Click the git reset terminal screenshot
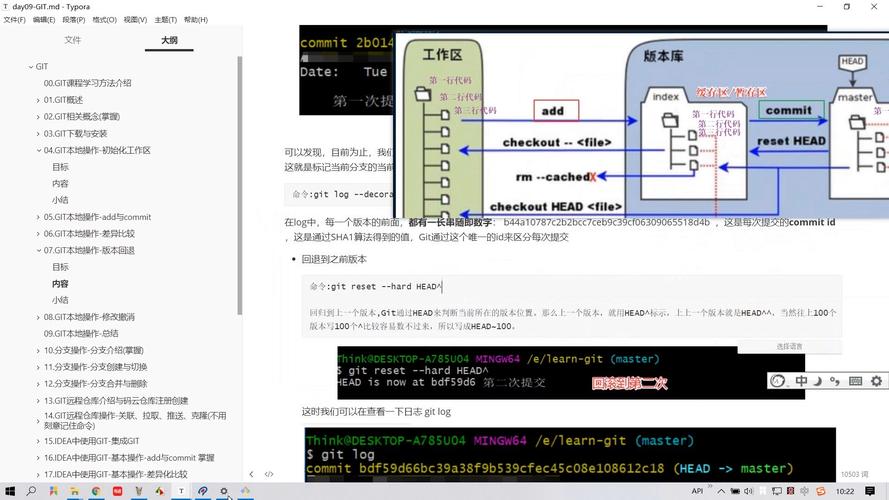 [571, 373]
